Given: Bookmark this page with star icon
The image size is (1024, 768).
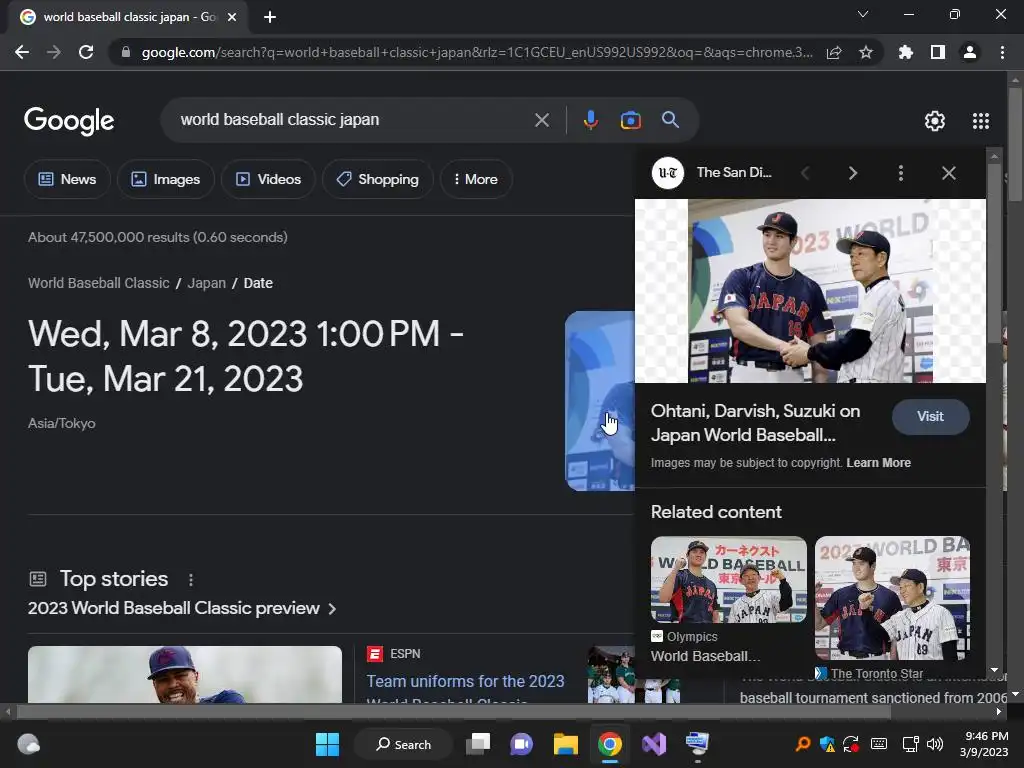Looking at the screenshot, I should click(866, 52).
